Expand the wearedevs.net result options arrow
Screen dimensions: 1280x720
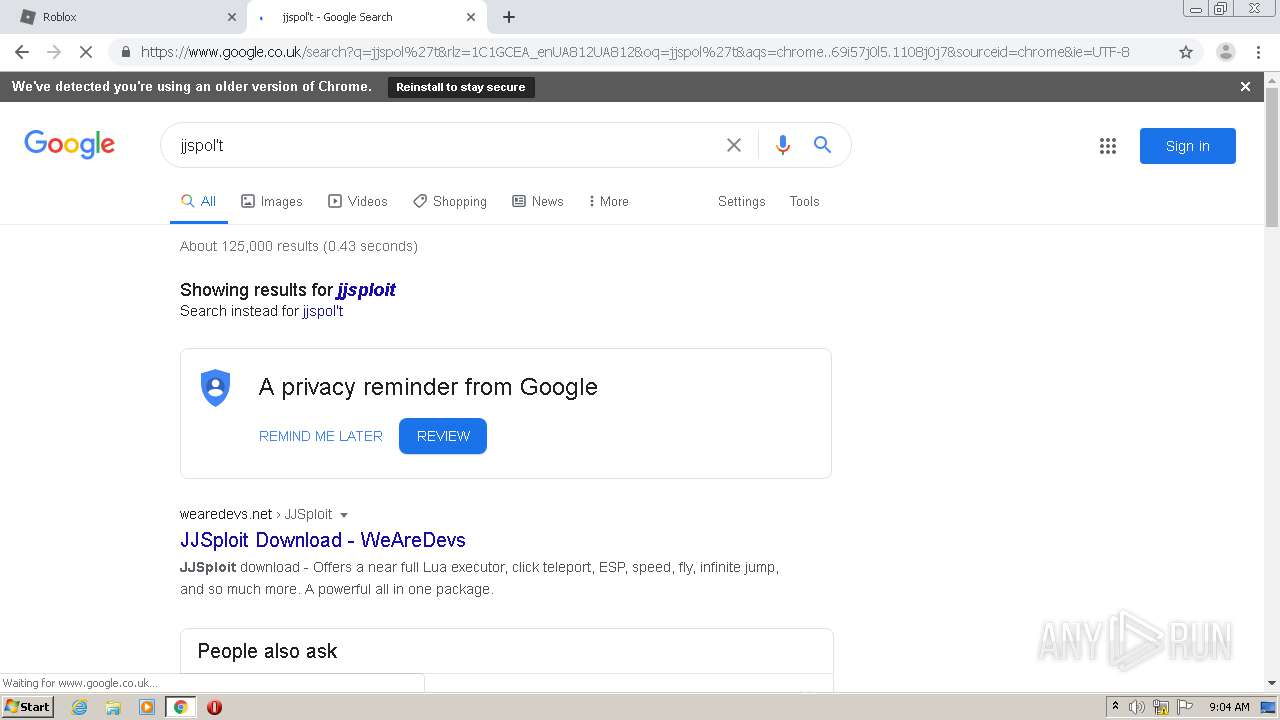pos(344,515)
